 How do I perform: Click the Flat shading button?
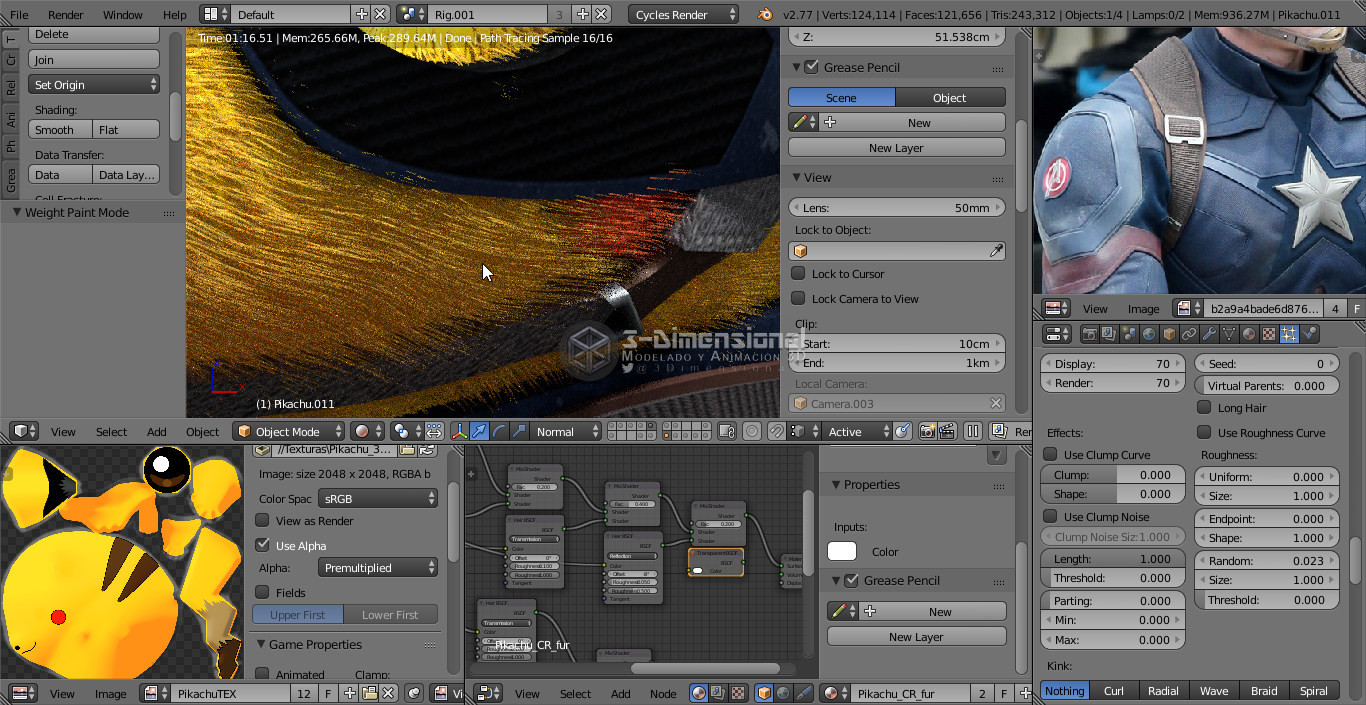point(126,129)
